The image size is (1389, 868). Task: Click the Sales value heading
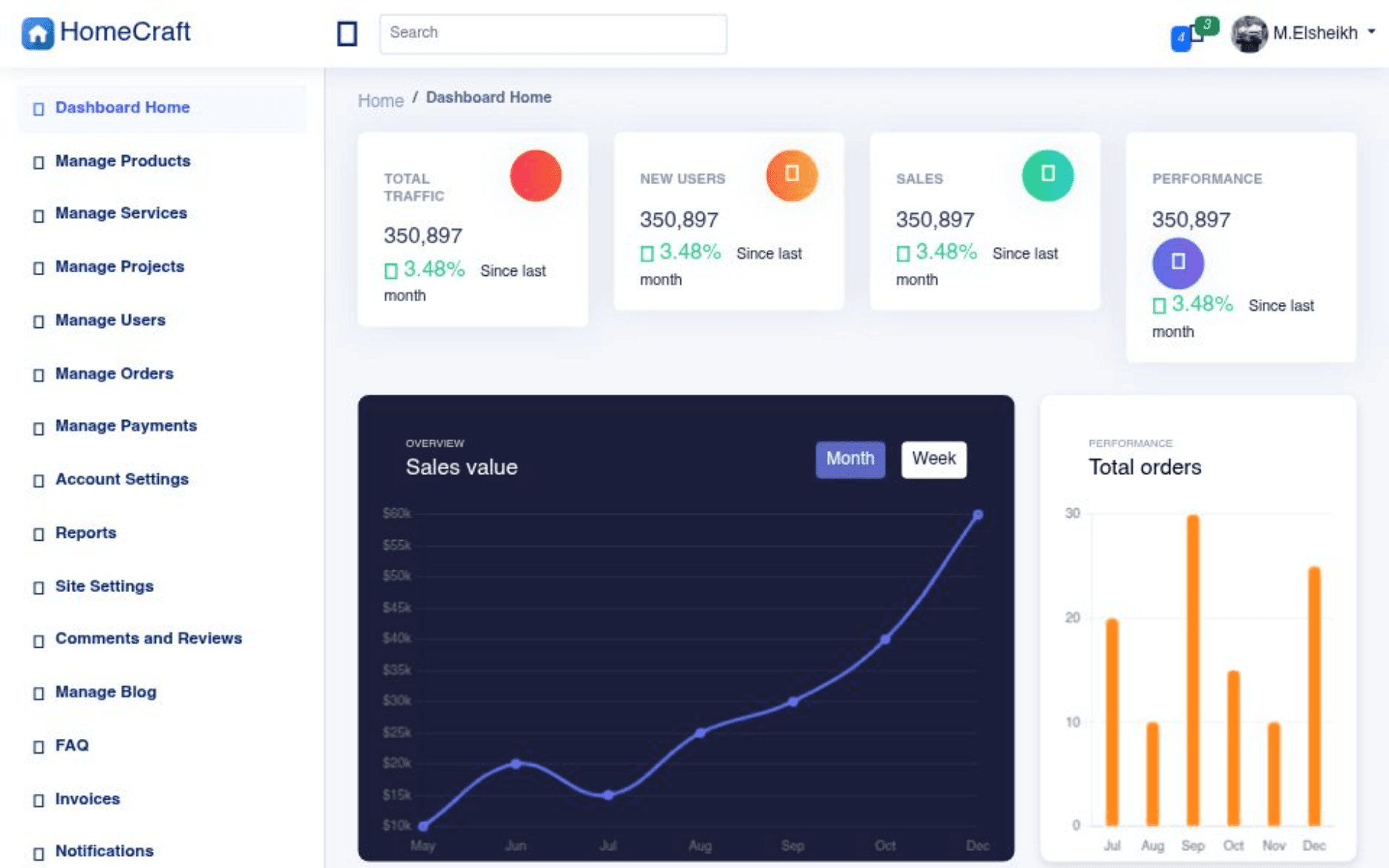[x=462, y=467]
